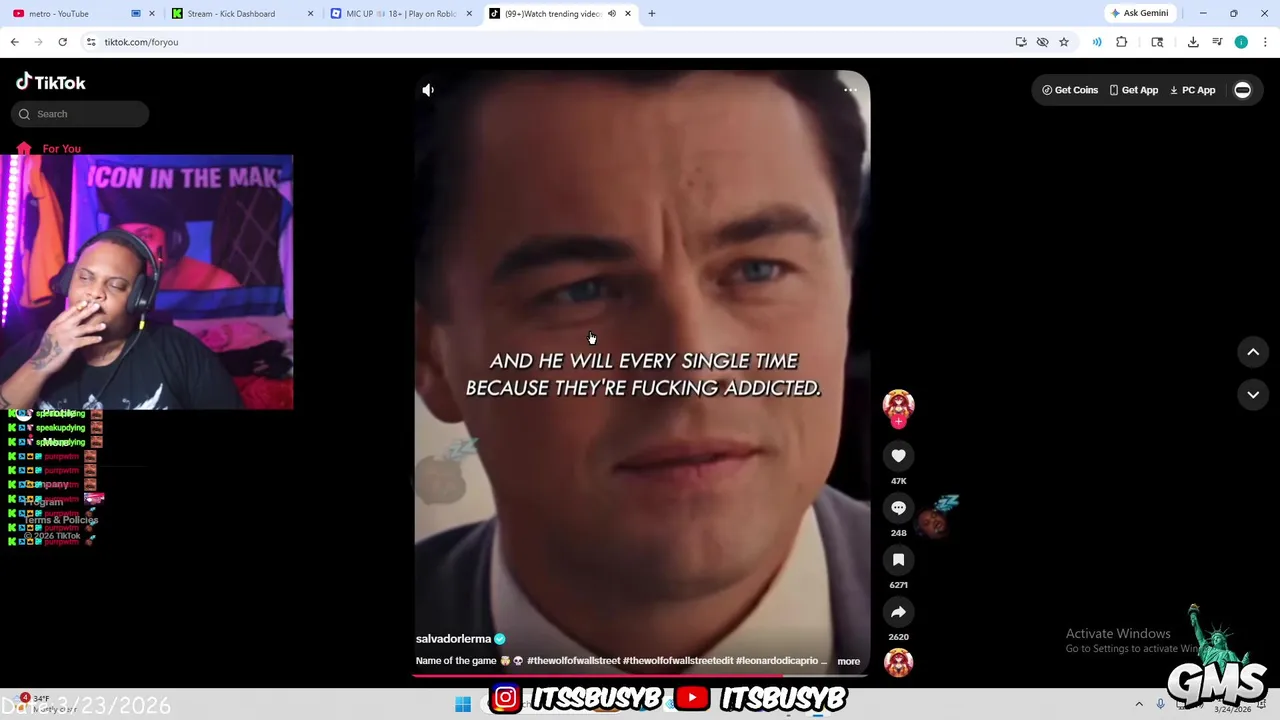
Task: Open the creator's avatar above the like button
Action: tap(898, 405)
